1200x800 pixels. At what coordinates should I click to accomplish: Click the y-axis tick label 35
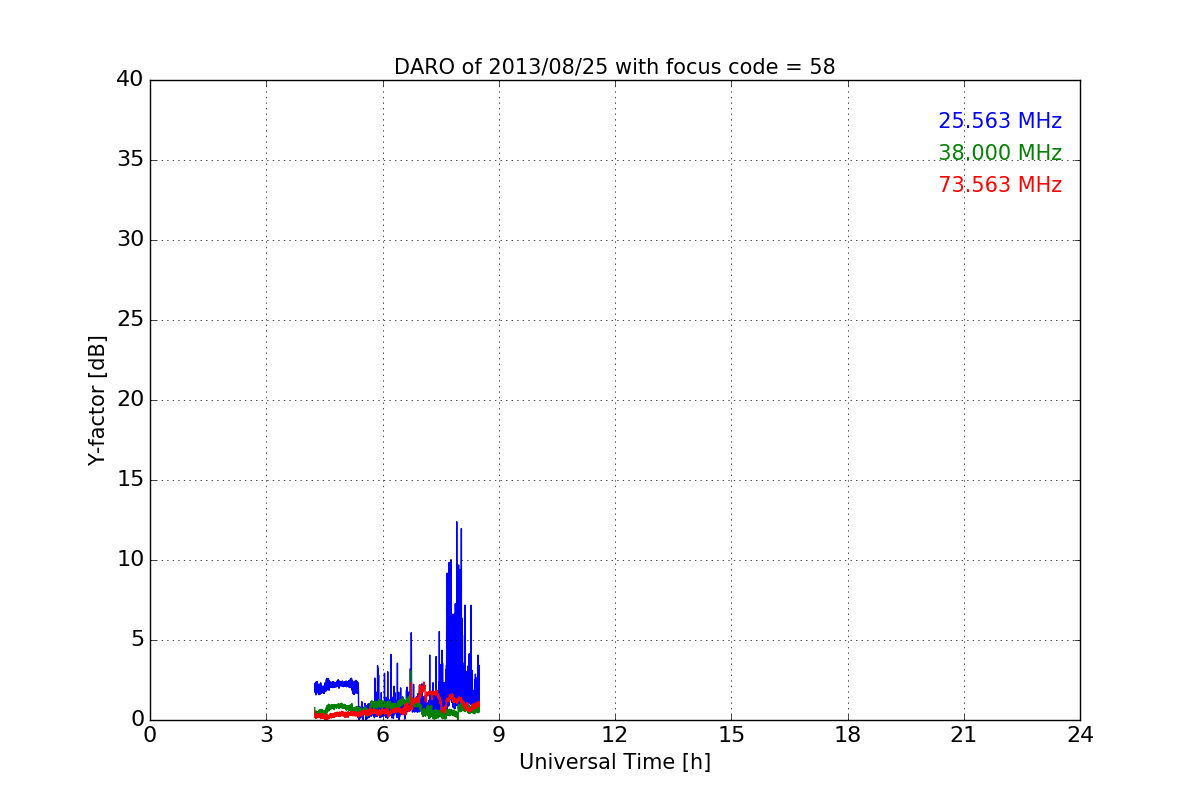coord(130,160)
